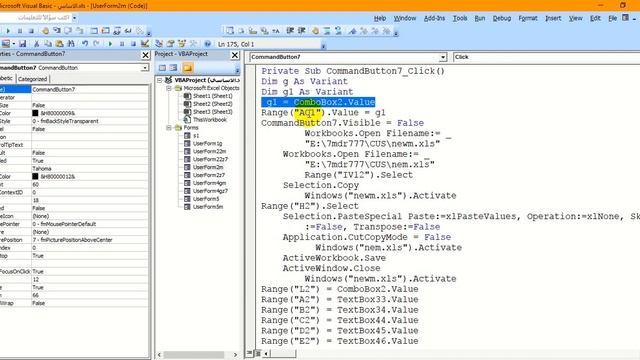Open the Help menu
The image size is (640, 360).
380,18
